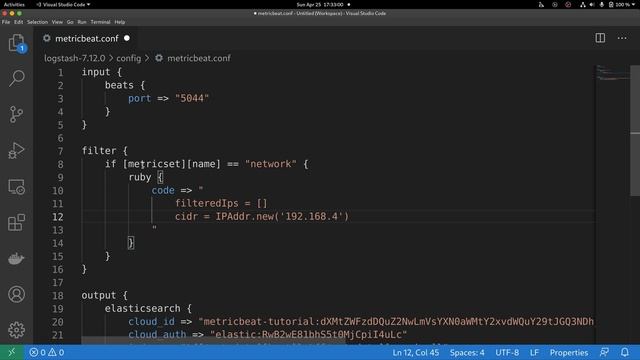Viewport: 640px width, 360px height.
Task: Click the '192.168.4' string
Action: click(311, 216)
